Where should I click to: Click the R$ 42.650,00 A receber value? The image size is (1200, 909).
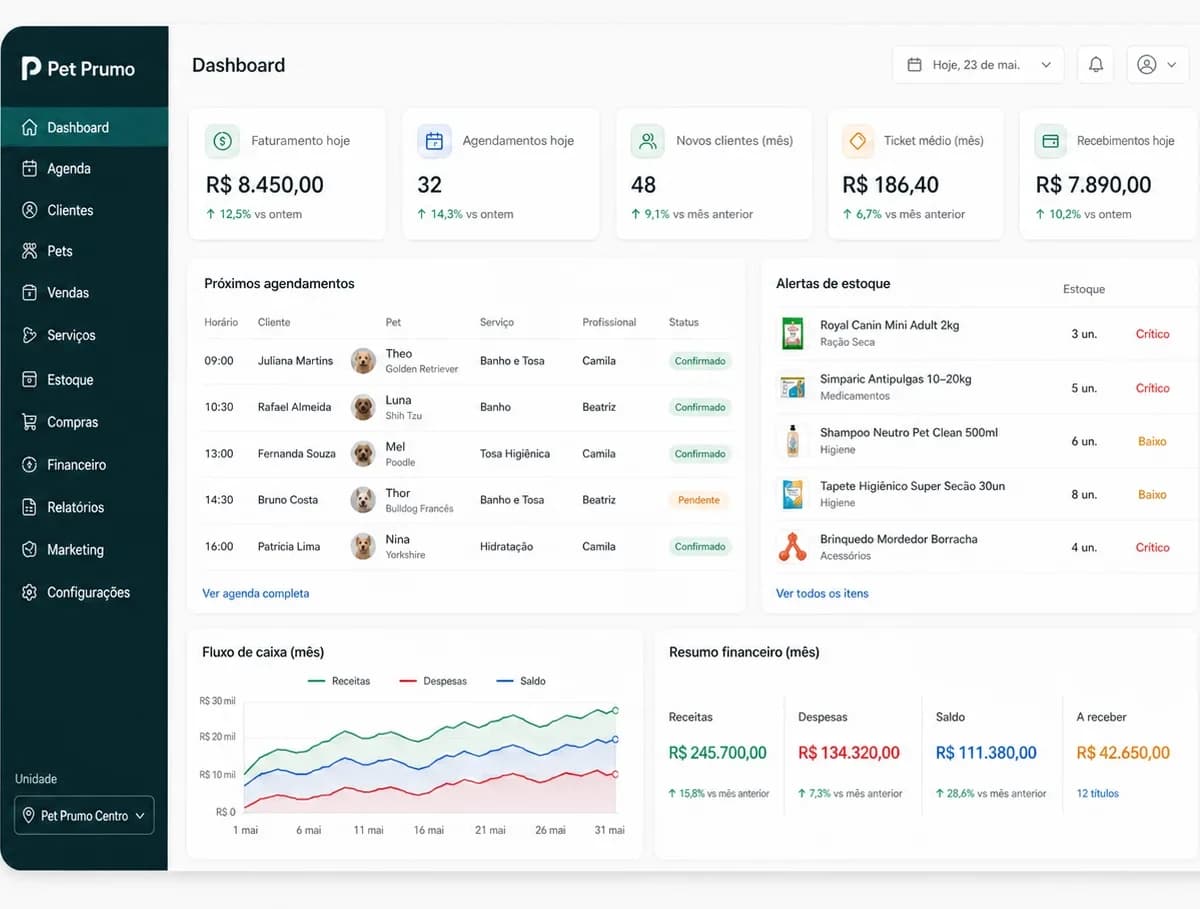(1123, 753)
